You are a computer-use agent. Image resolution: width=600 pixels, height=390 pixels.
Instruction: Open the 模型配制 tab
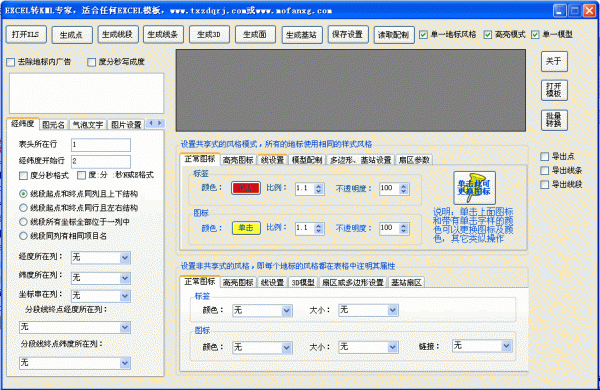(x=307, y=160)
